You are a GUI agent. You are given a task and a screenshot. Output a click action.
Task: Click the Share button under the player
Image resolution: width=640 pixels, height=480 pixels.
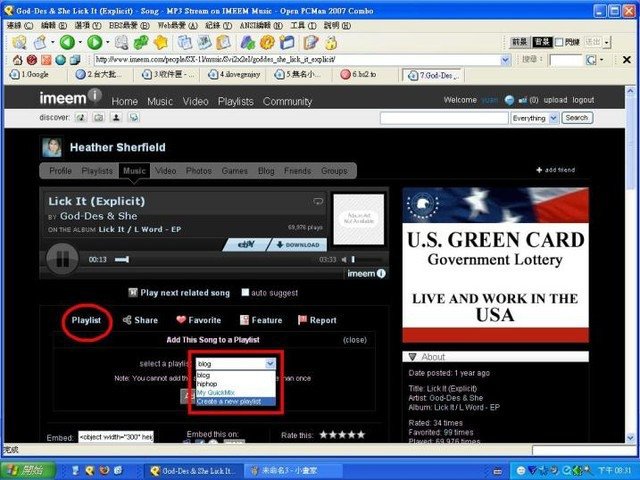coord(140,320)
